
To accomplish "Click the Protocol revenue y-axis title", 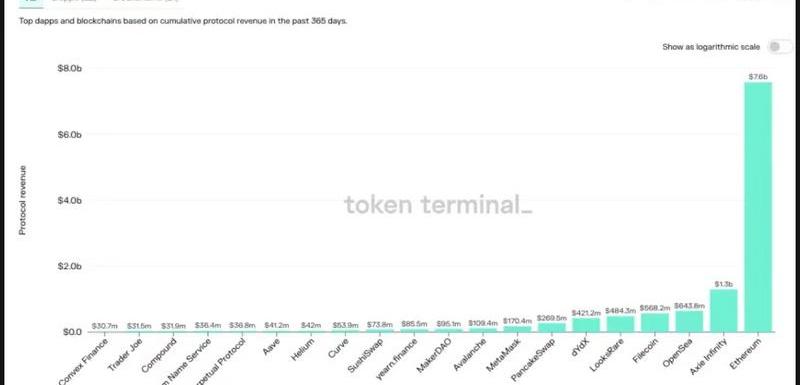I will [x=22, y=200].
